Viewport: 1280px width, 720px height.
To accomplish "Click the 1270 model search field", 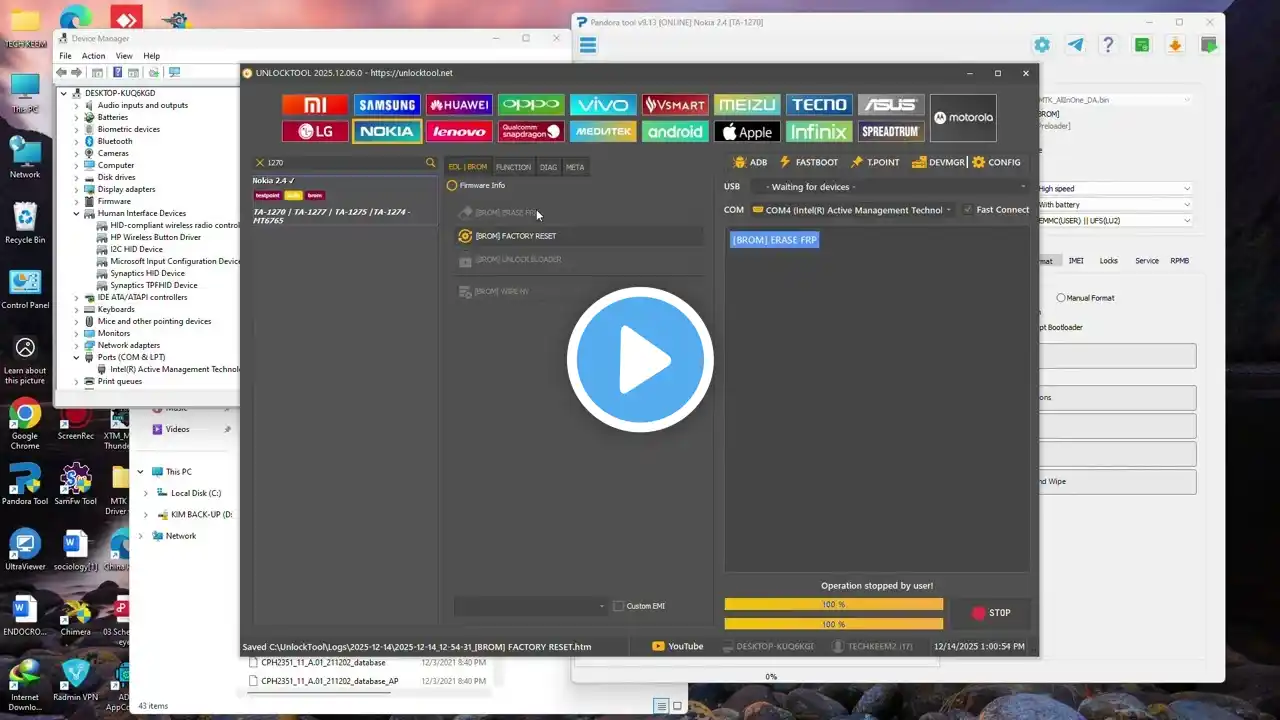I will coord(345,162).
